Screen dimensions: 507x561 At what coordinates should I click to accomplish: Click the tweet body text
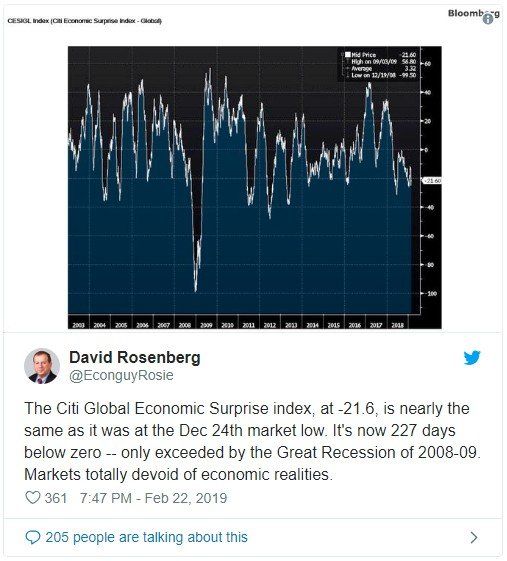coord(252,441)
